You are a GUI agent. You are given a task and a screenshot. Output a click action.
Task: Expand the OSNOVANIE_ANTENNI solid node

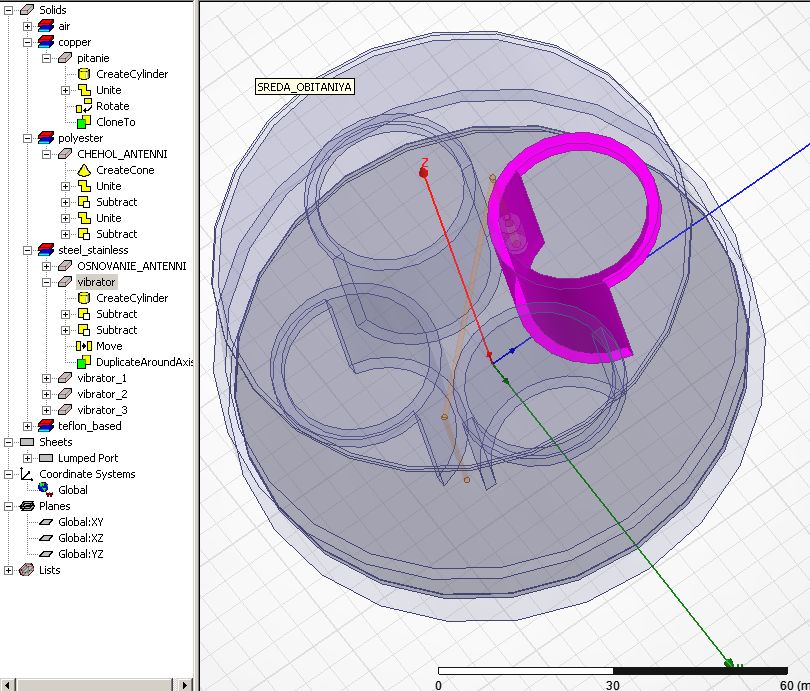[46, 266]
